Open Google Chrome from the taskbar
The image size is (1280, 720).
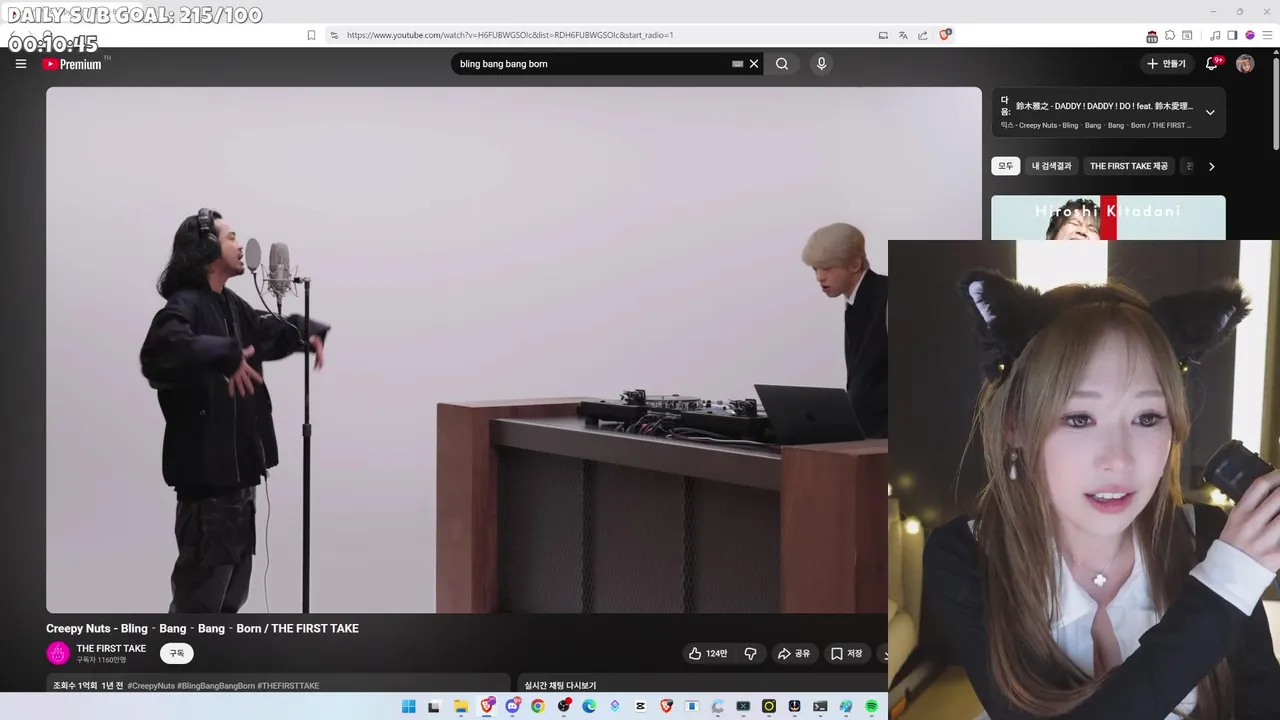(x=538, y=706)
